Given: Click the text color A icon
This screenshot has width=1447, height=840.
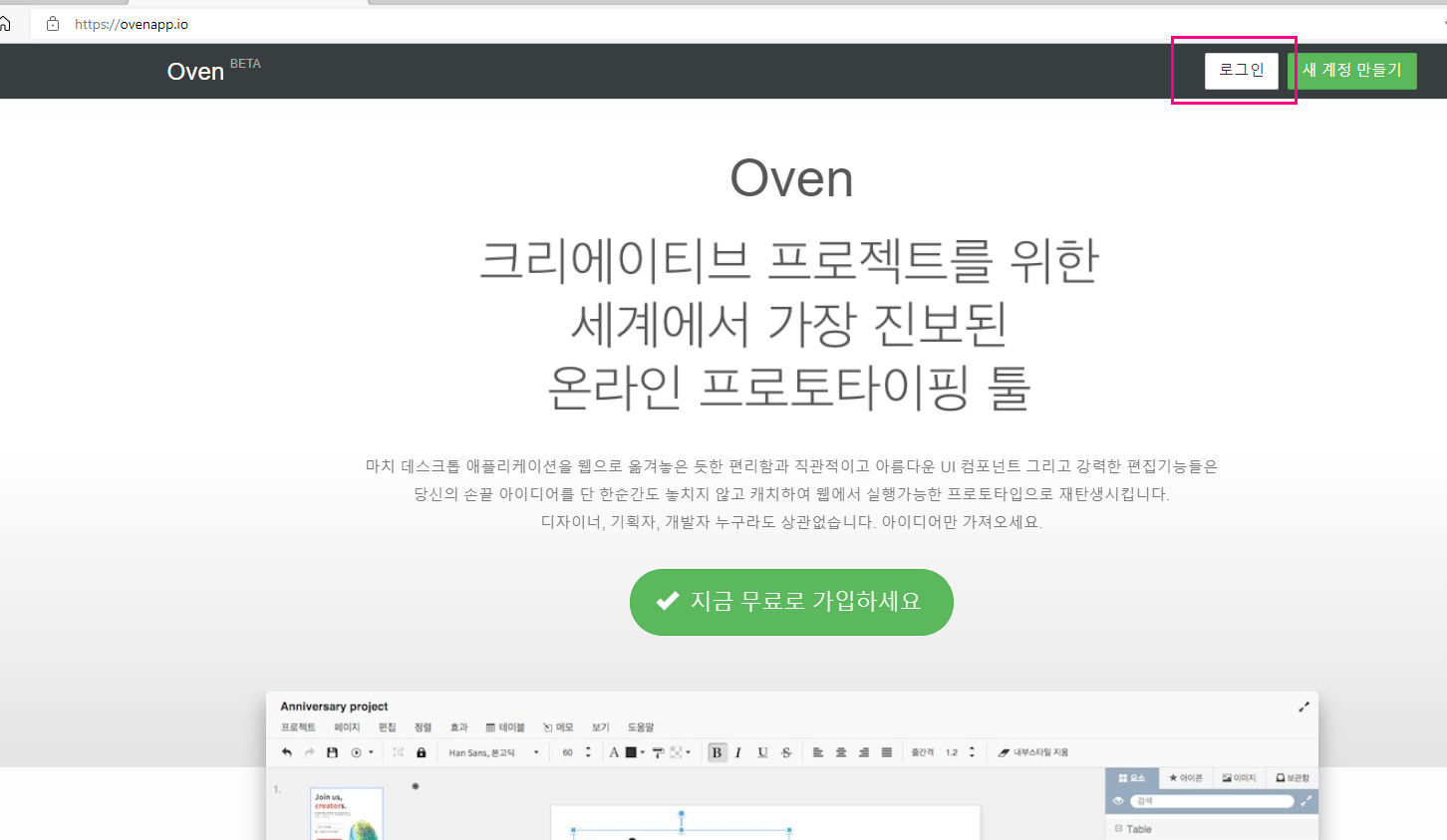Looking at the screenshot, I should click(614, 752).
